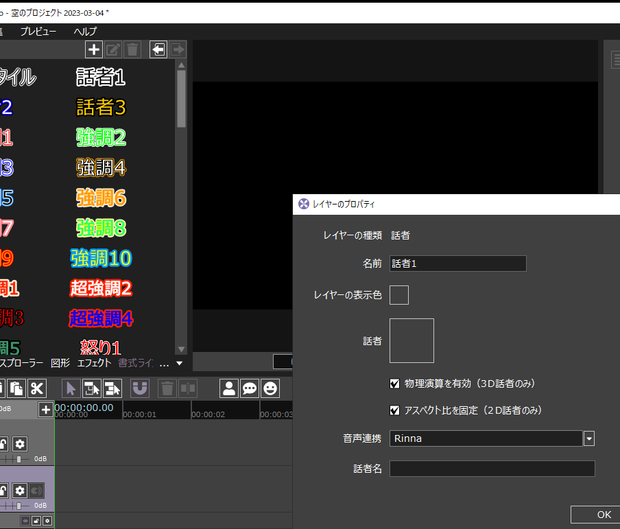This screenshot has height=529, width=620.
Task: Click the style list scrollbar thumb
Action: pyautogui.click(x=181, y=99)
